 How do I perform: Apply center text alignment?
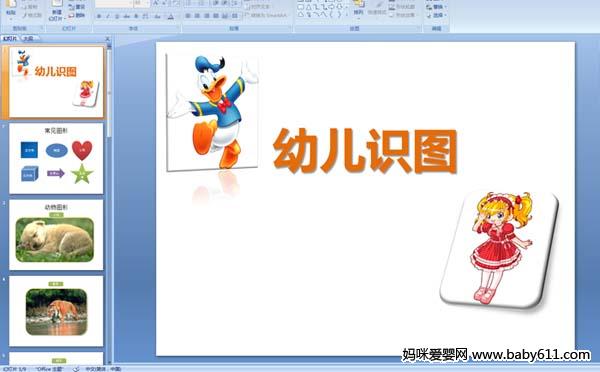point(197,16)
